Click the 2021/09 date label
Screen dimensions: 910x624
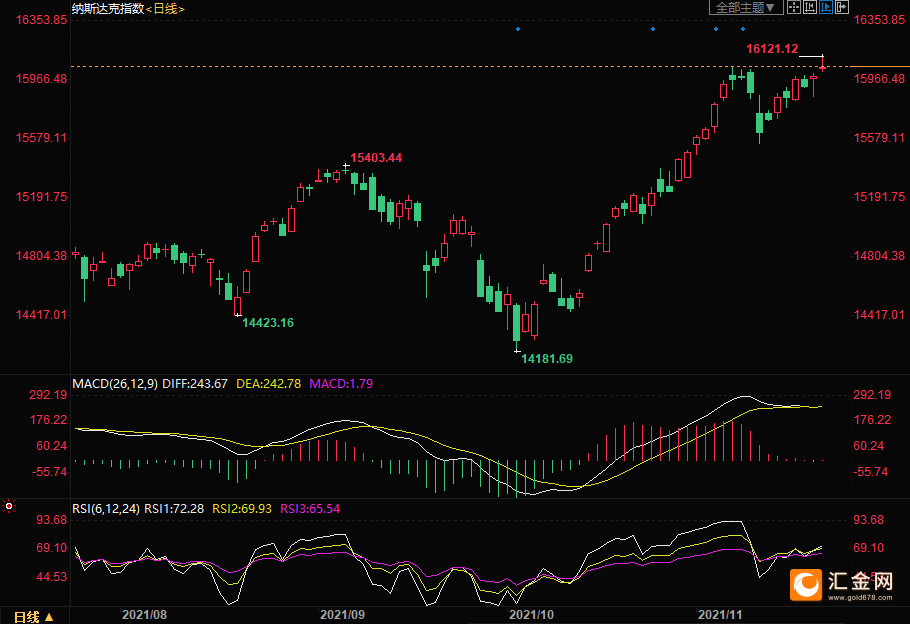point(342,615)
